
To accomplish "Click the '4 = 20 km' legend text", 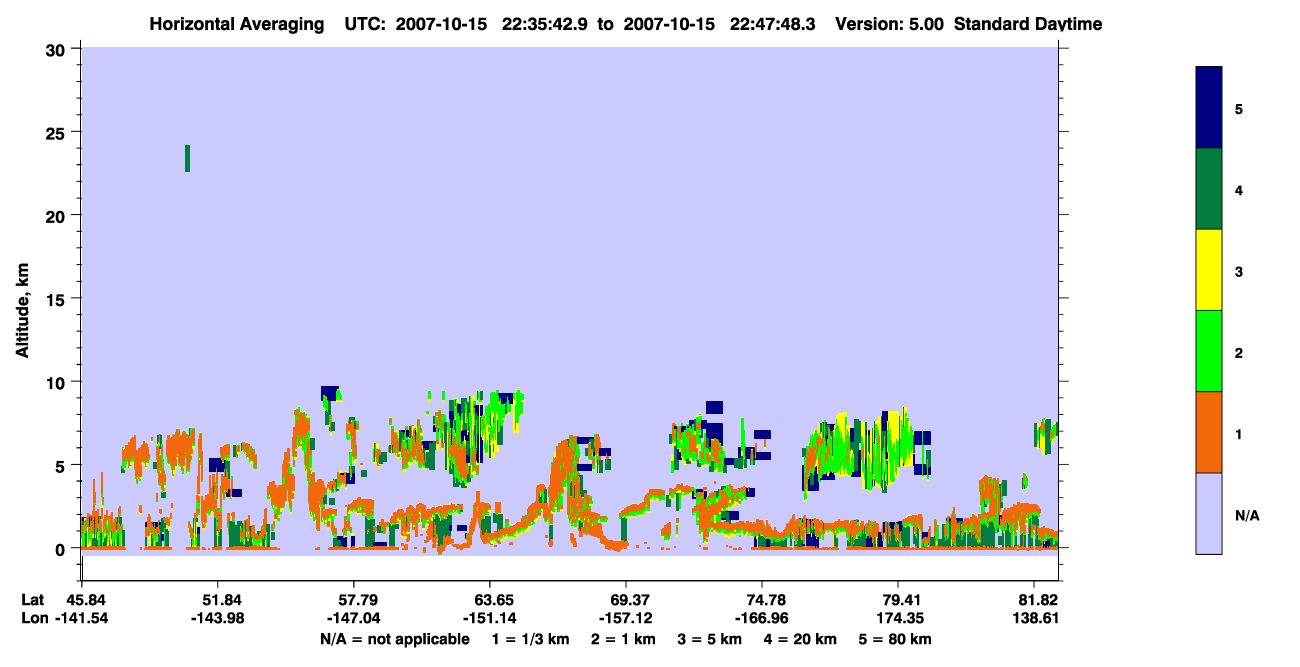I will tap(801, 639).
